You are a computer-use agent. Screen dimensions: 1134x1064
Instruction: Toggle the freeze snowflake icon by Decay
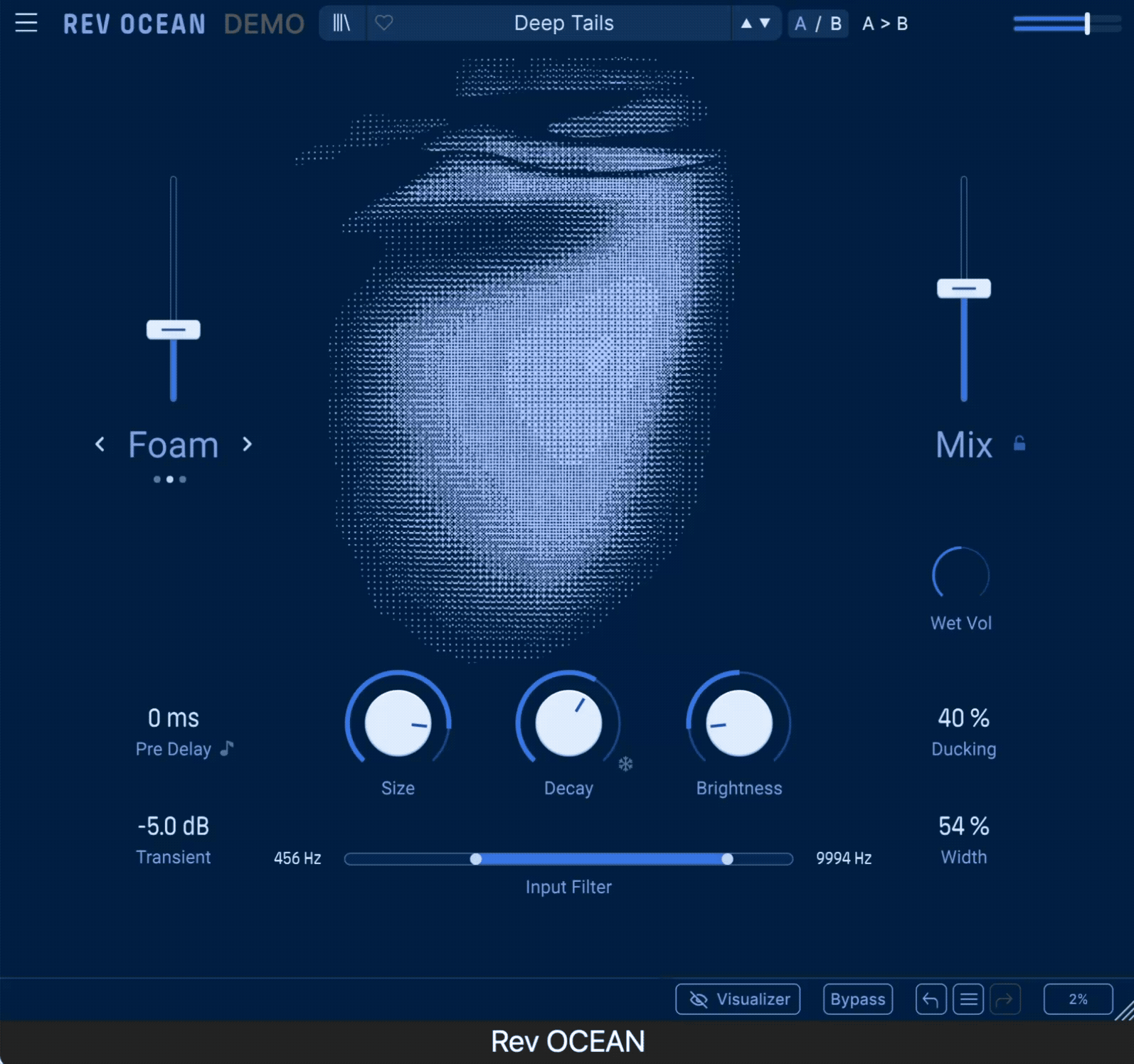[625, 765]
